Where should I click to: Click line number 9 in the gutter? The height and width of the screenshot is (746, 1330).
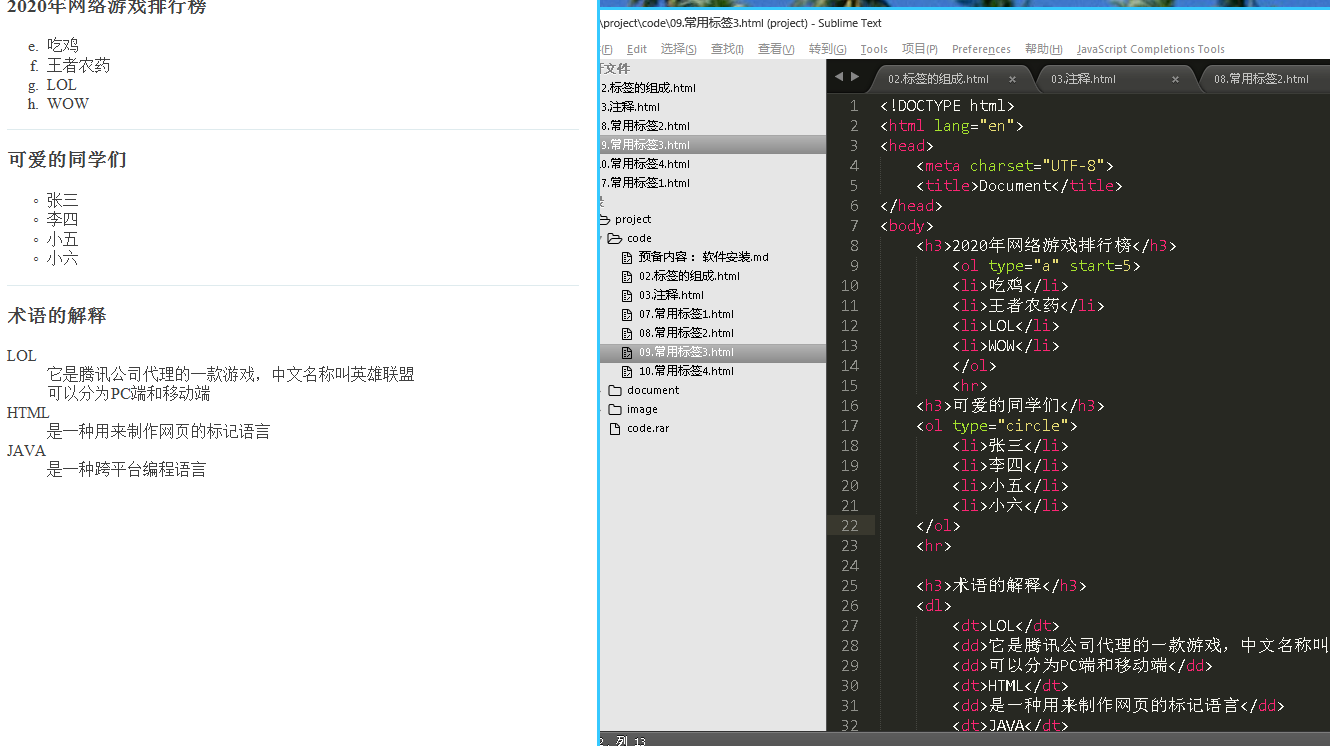tap(853, 265)
